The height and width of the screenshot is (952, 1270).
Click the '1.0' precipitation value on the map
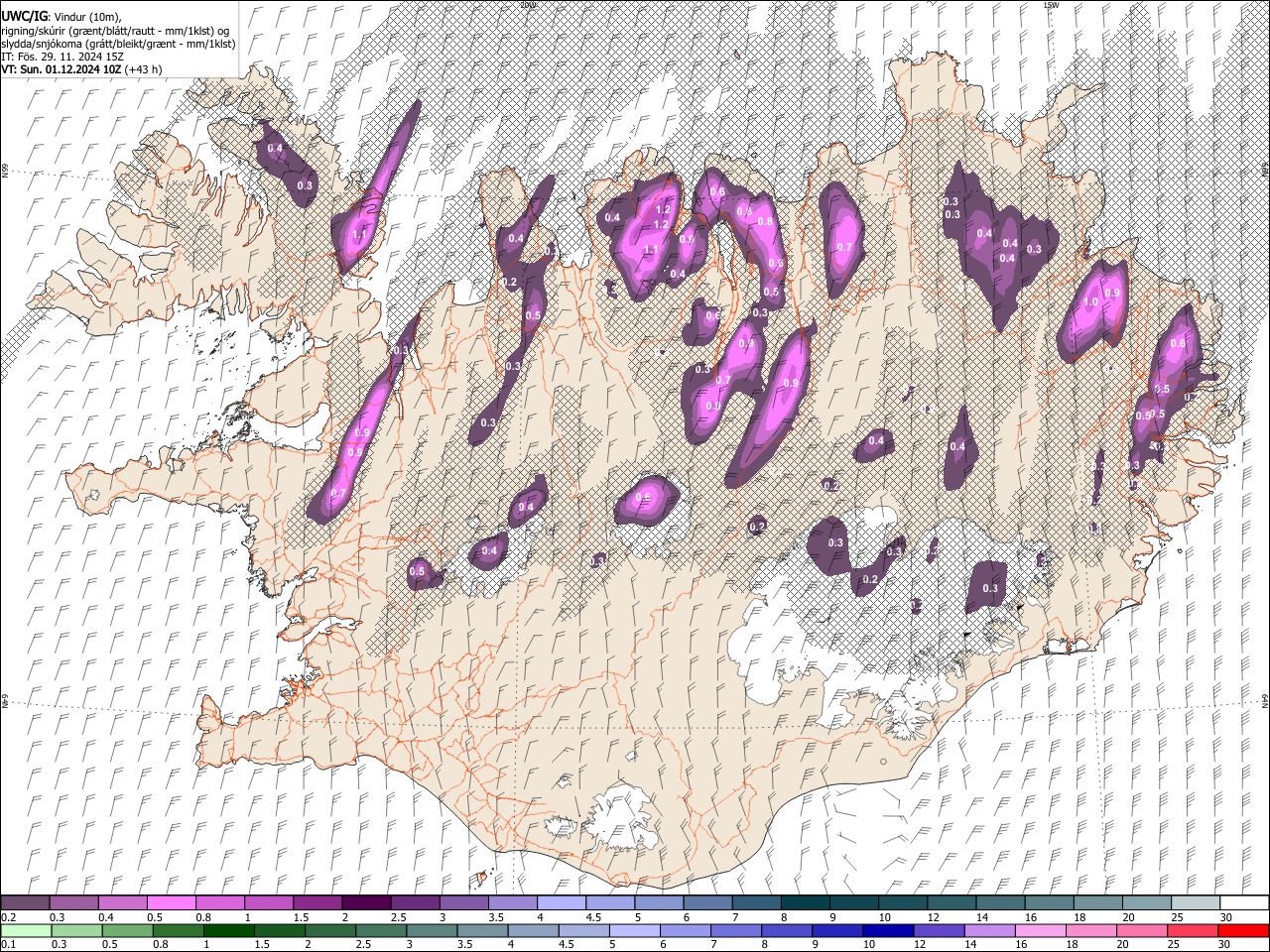click(x=1089, y=302)
